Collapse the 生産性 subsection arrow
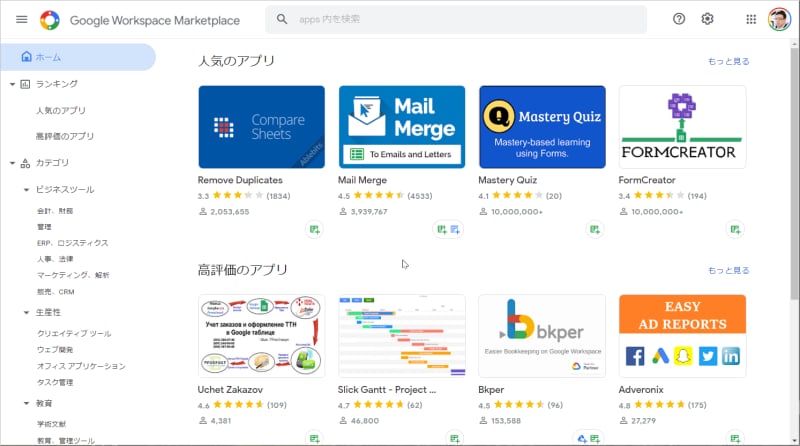The height and width of the screenshot is (446, 800). pyautogui.click(x=26, y=312)
